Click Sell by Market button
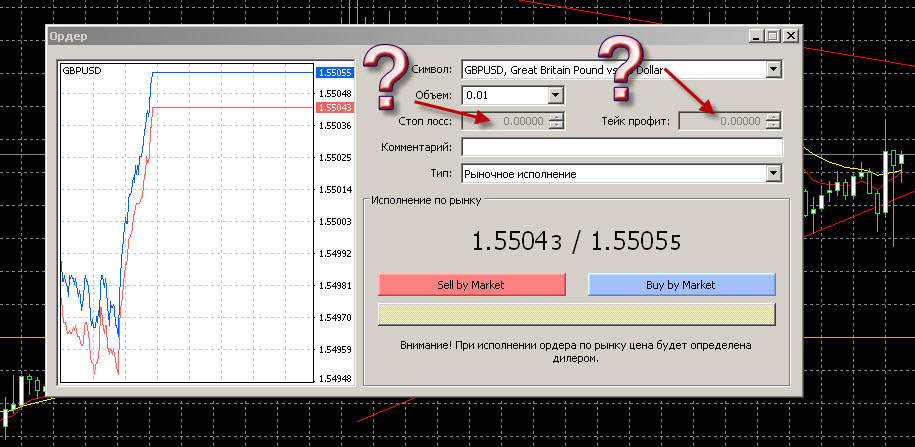The width and height of the screenshot is (915, 447). 472,285
